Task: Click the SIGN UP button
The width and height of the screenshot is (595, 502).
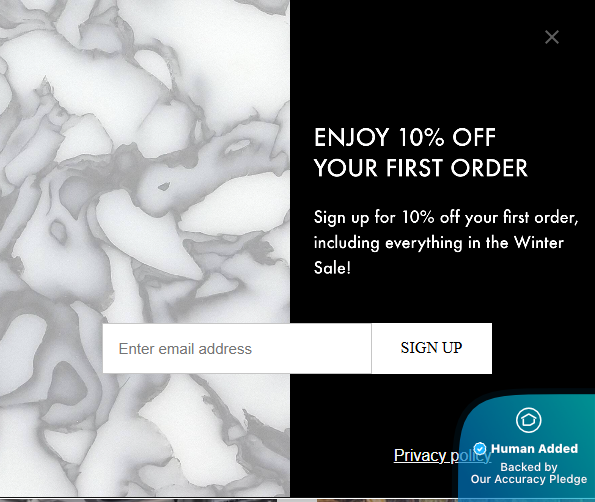Action: [431, 348]
